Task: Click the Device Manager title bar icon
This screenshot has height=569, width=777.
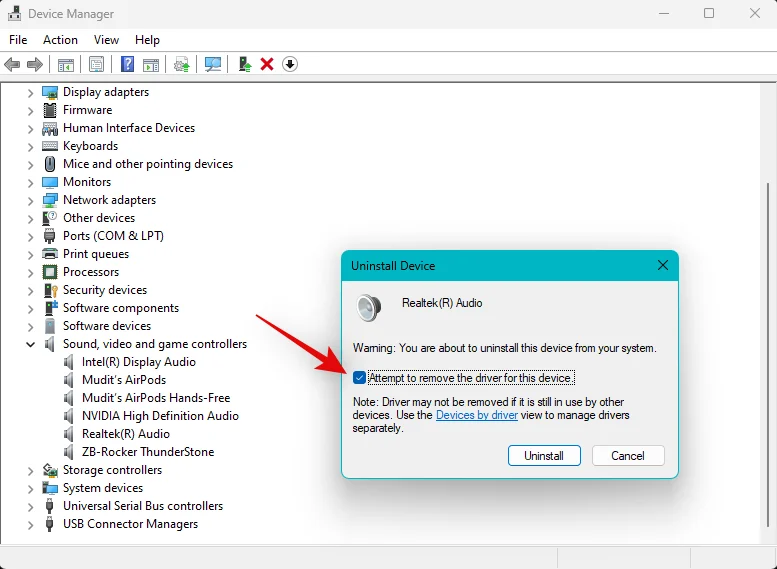Action: (14, 13)
